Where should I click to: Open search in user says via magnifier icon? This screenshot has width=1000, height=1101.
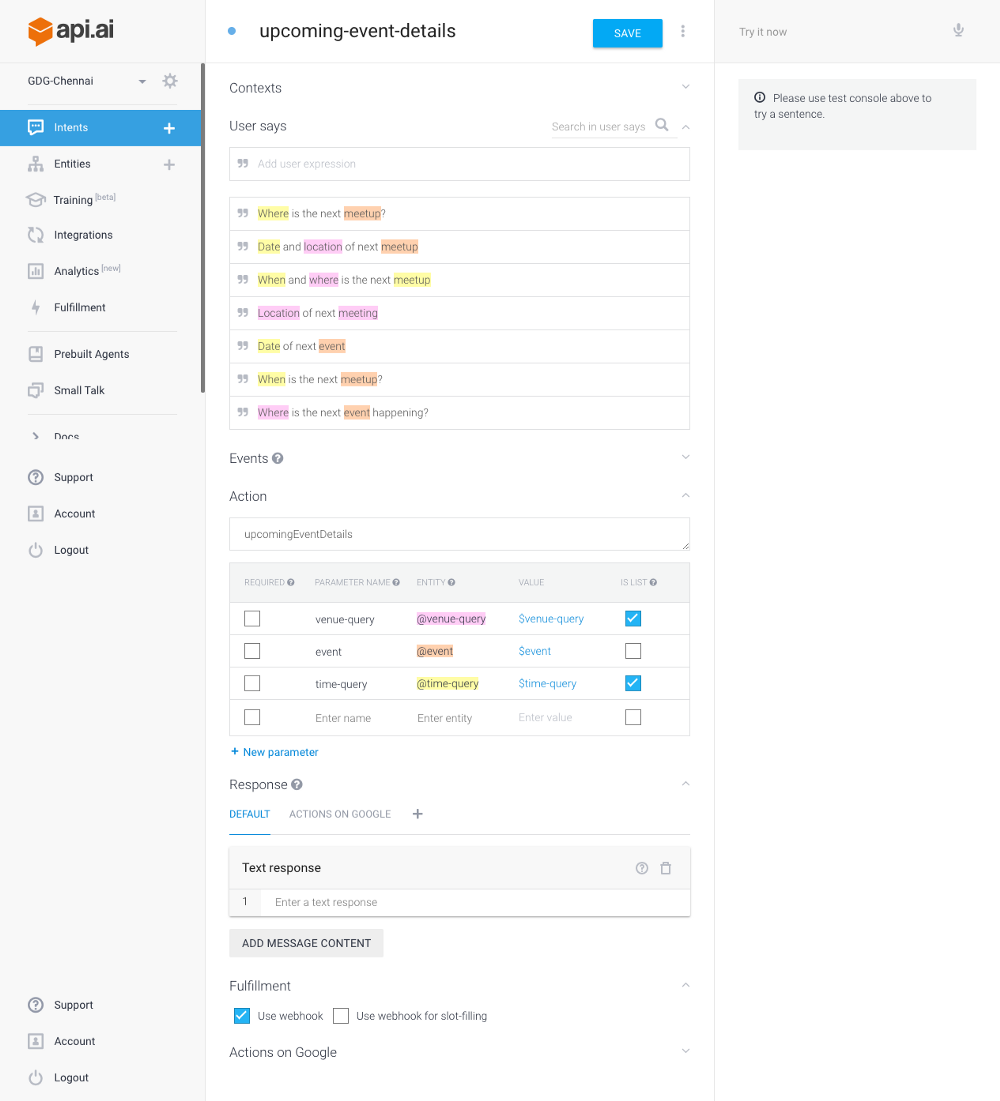(661, 126)
